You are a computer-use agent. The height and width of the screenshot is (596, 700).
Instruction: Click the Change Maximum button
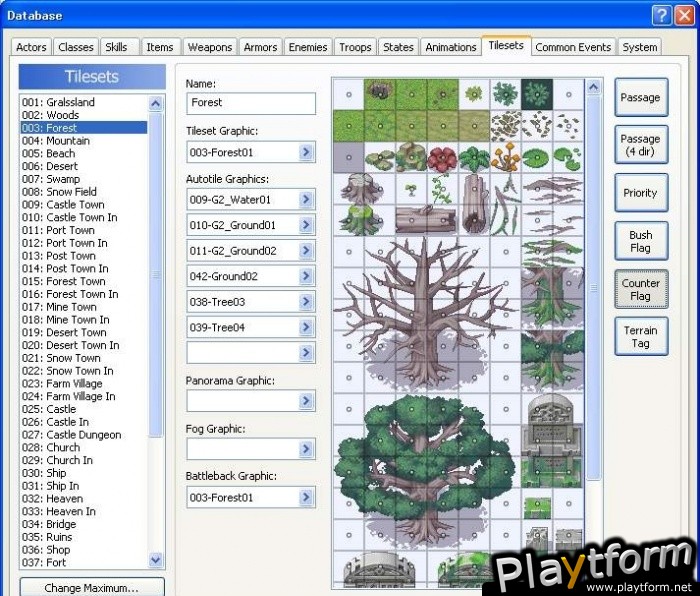(92, 588)
